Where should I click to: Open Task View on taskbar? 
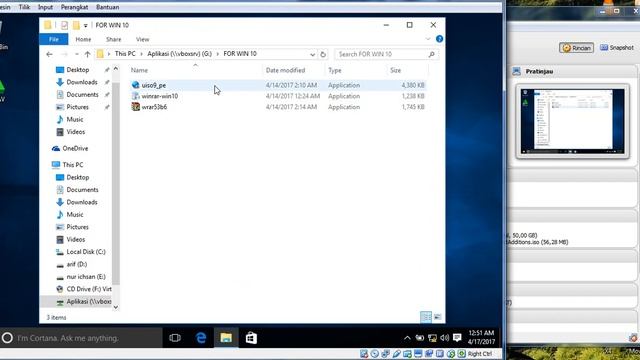point(175,338)
